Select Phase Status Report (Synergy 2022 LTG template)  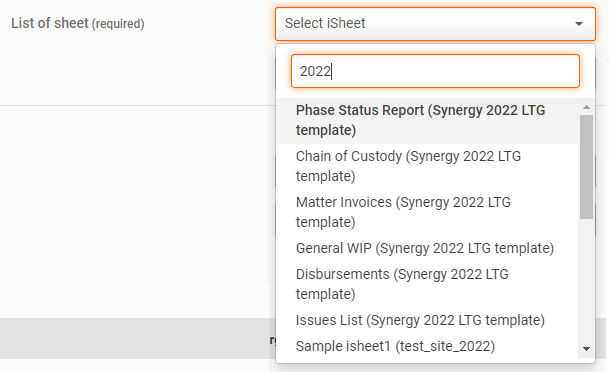tap(427, 120)
